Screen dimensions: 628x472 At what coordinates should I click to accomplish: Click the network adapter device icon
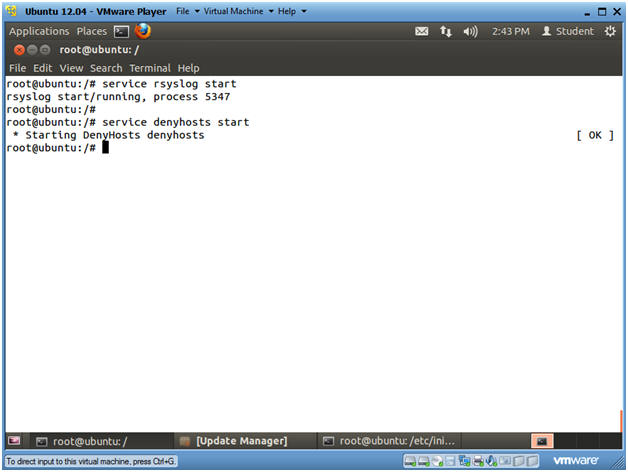pos(465,462)
